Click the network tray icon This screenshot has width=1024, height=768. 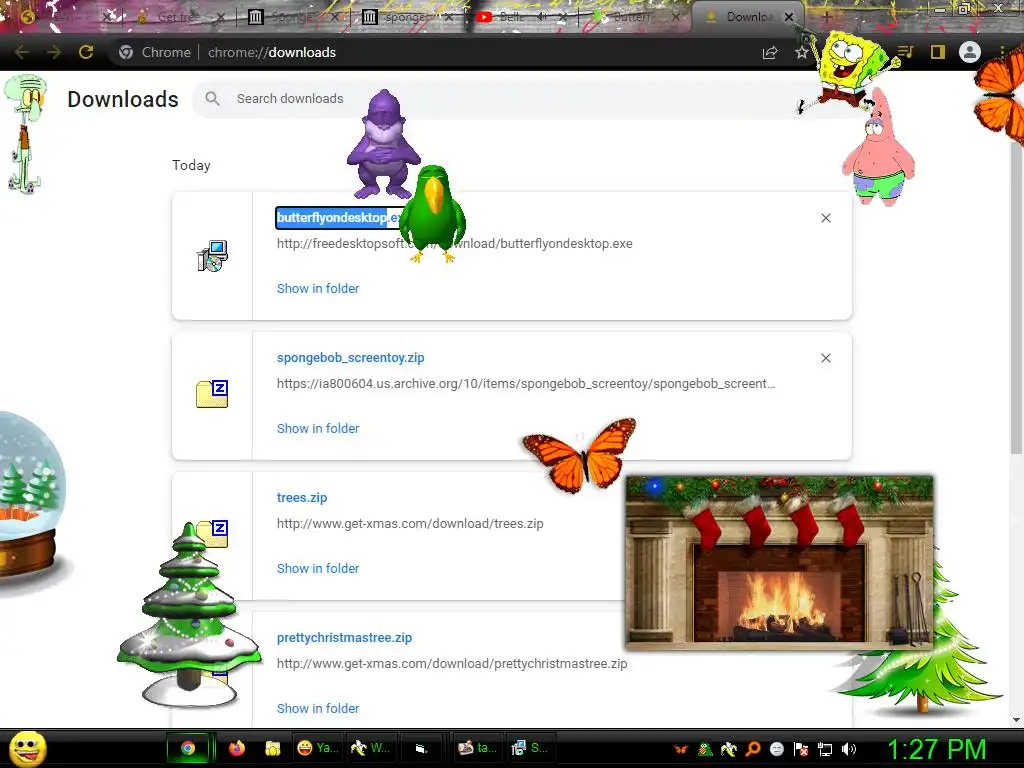coord(825,749)
